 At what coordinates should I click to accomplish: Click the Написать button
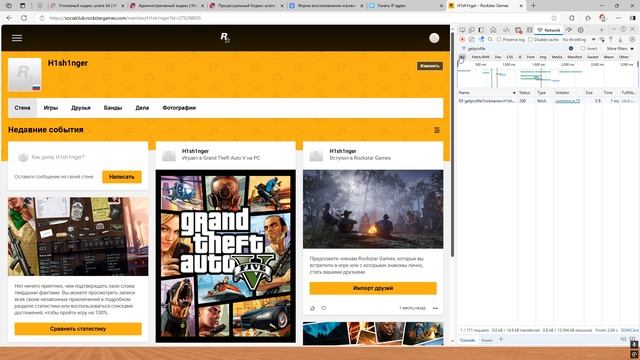click(122, 177)
